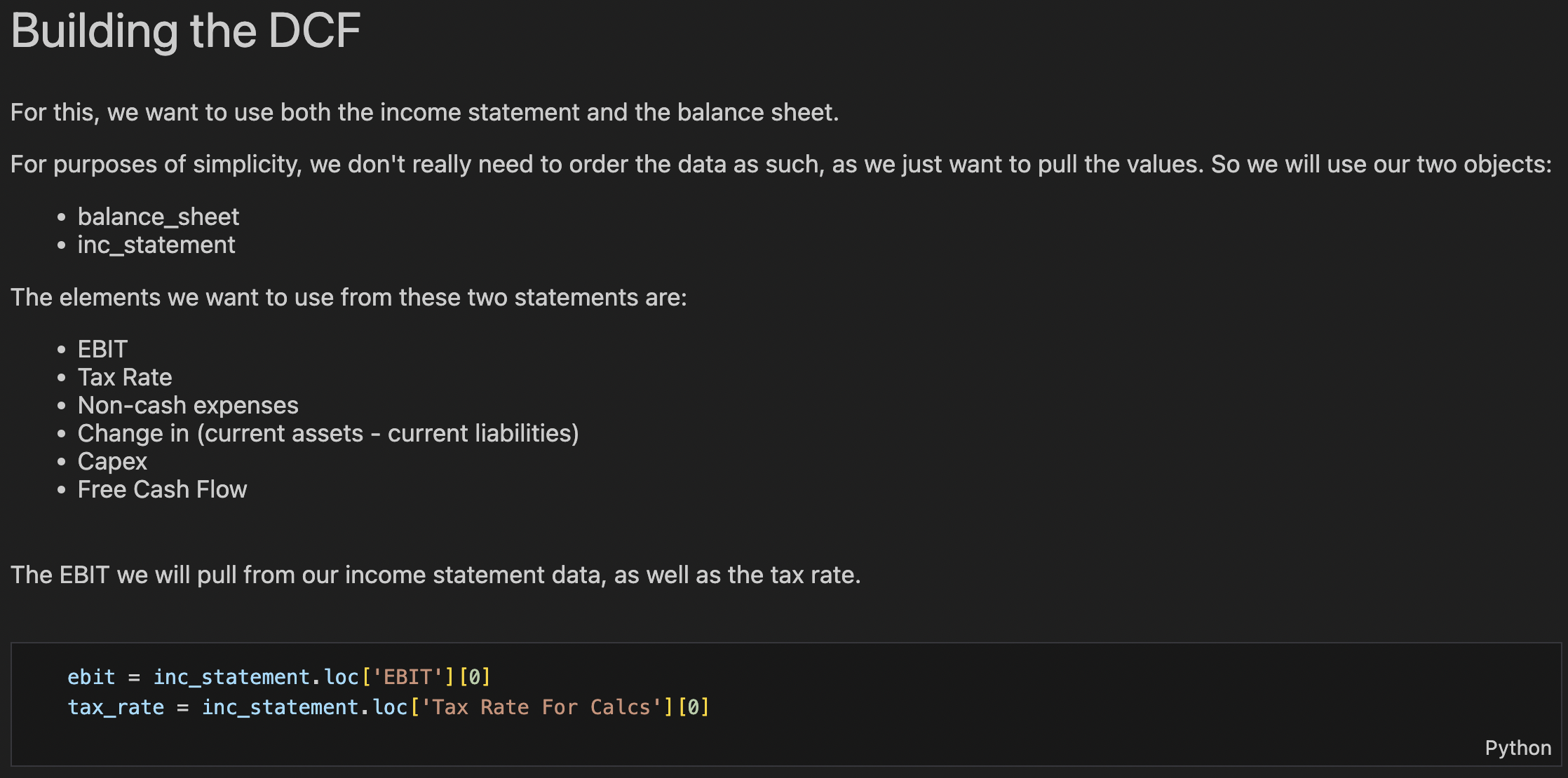Click the 'inc_statement' bullet item
Image resolution: width=1568 pixels, height=778 pixels.
pos(156,245)
